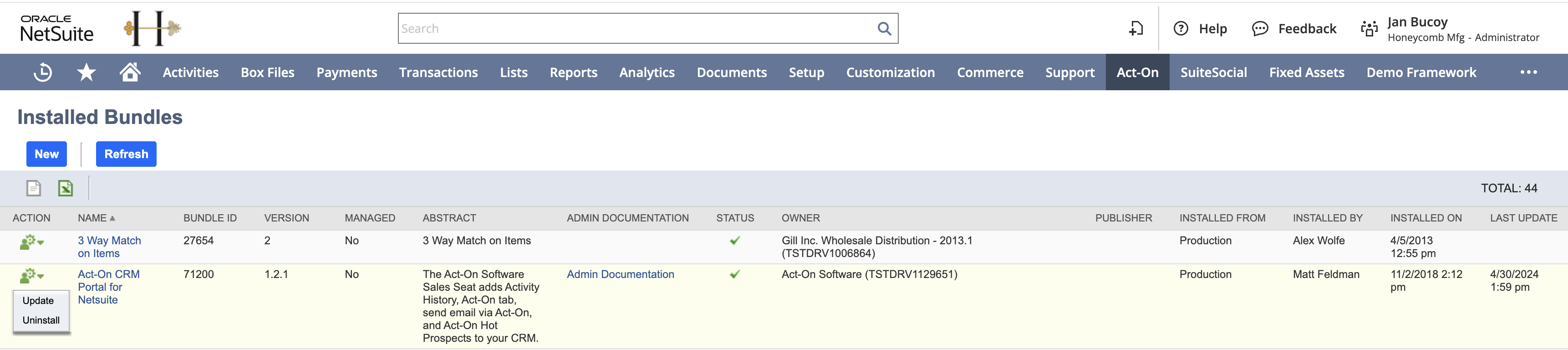
Task: Sort by VERSION column header
Action: point(287,218)
